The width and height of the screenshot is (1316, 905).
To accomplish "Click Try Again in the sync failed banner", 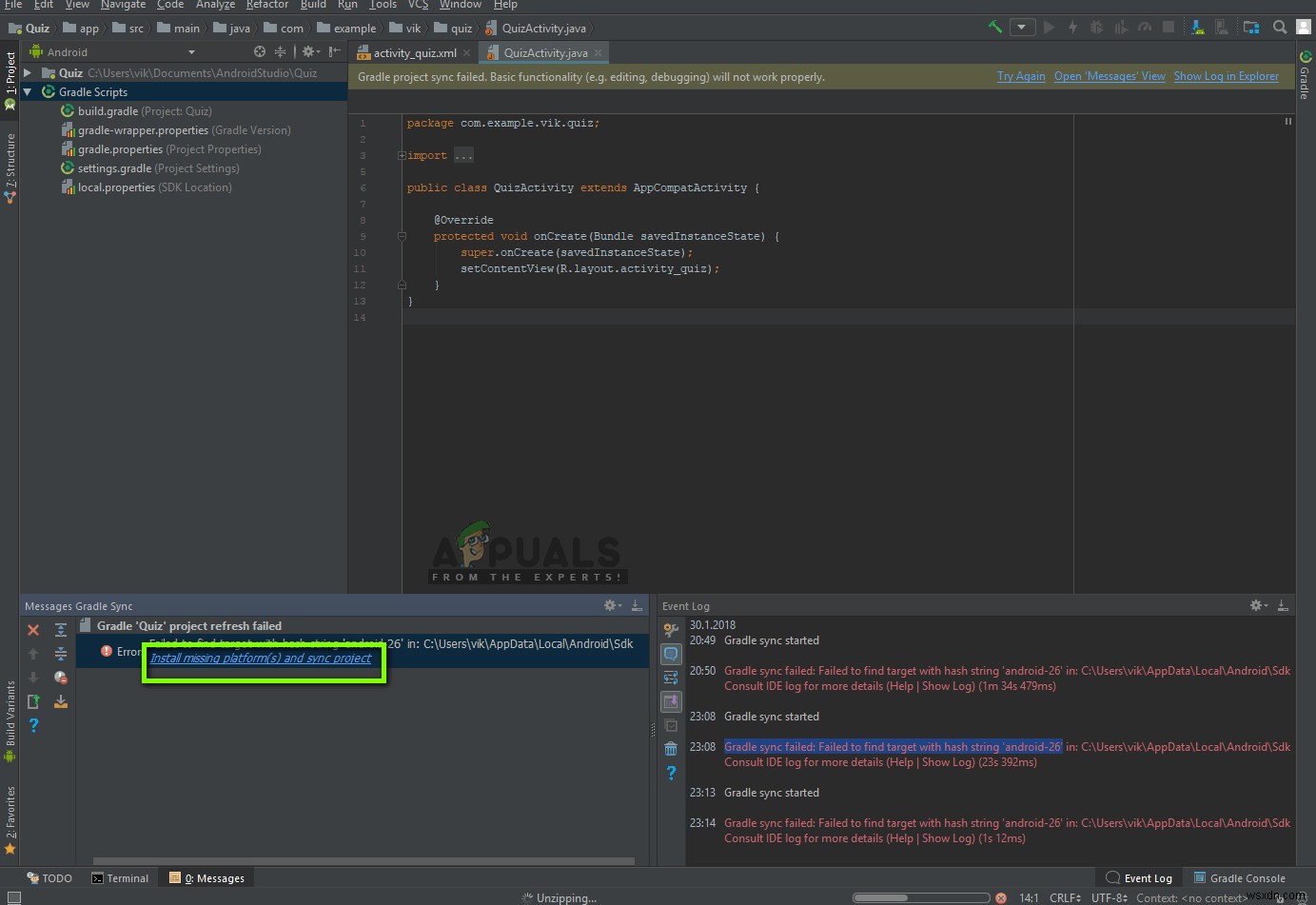I will click(x=1020, y=76).
